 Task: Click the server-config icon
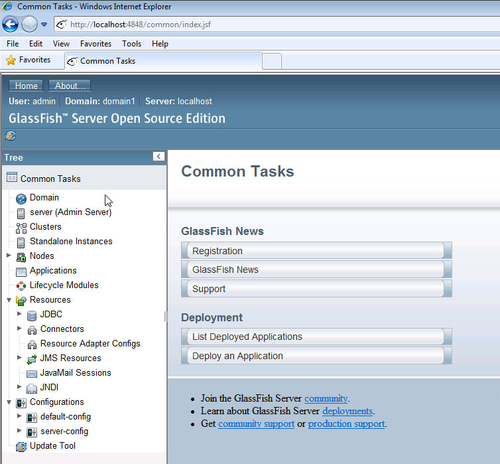point(32,433)
